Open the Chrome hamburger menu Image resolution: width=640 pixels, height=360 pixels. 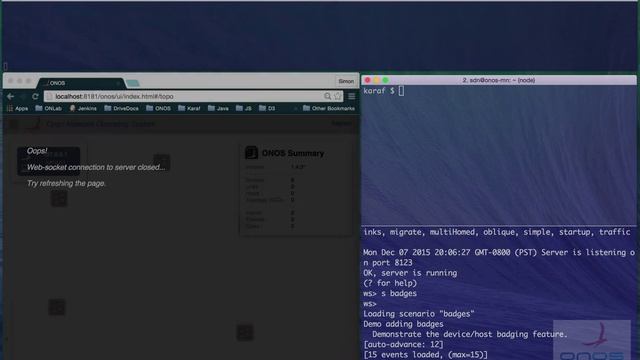351,96
